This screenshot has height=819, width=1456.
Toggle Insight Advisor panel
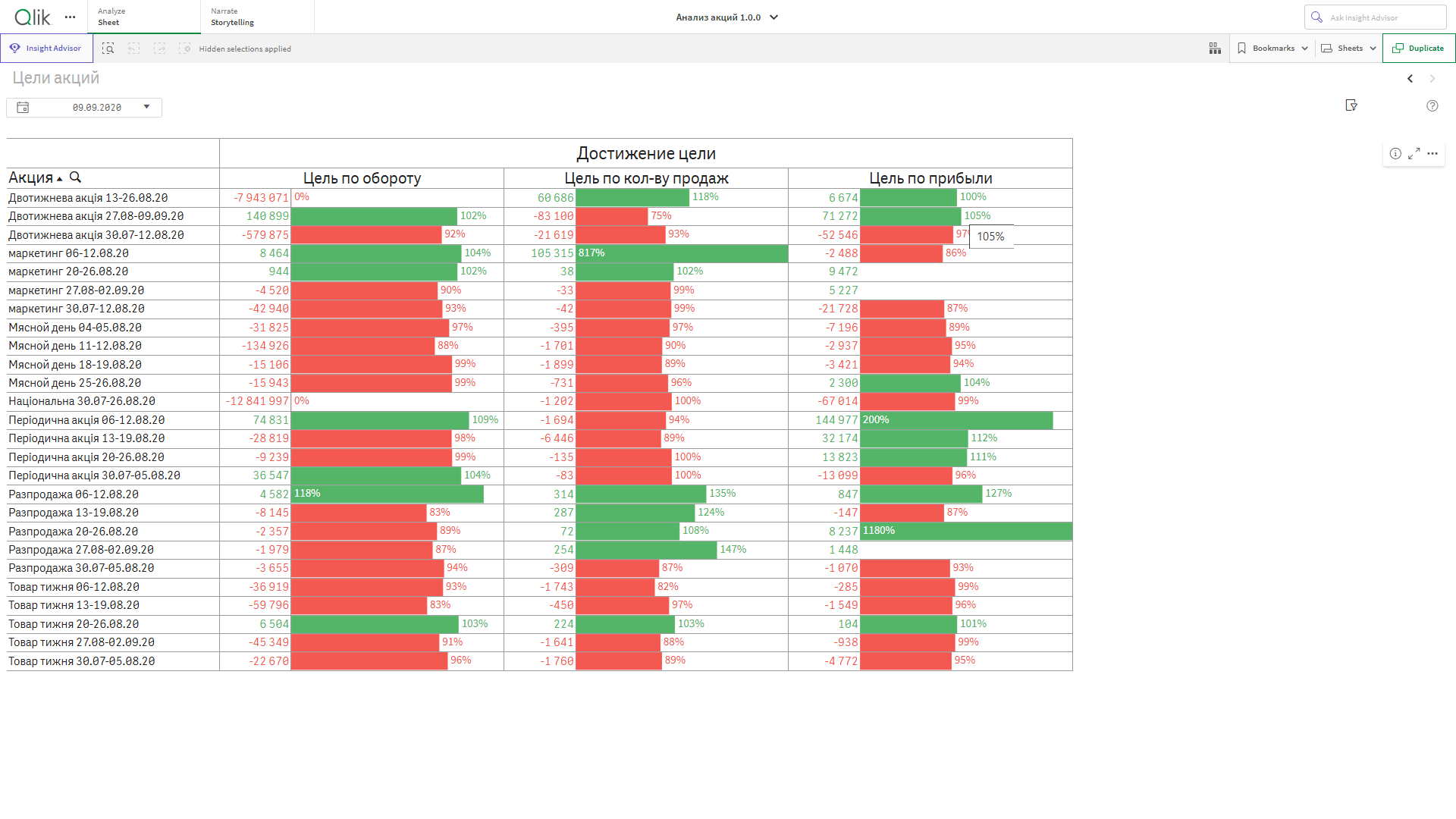pos(46,49)
